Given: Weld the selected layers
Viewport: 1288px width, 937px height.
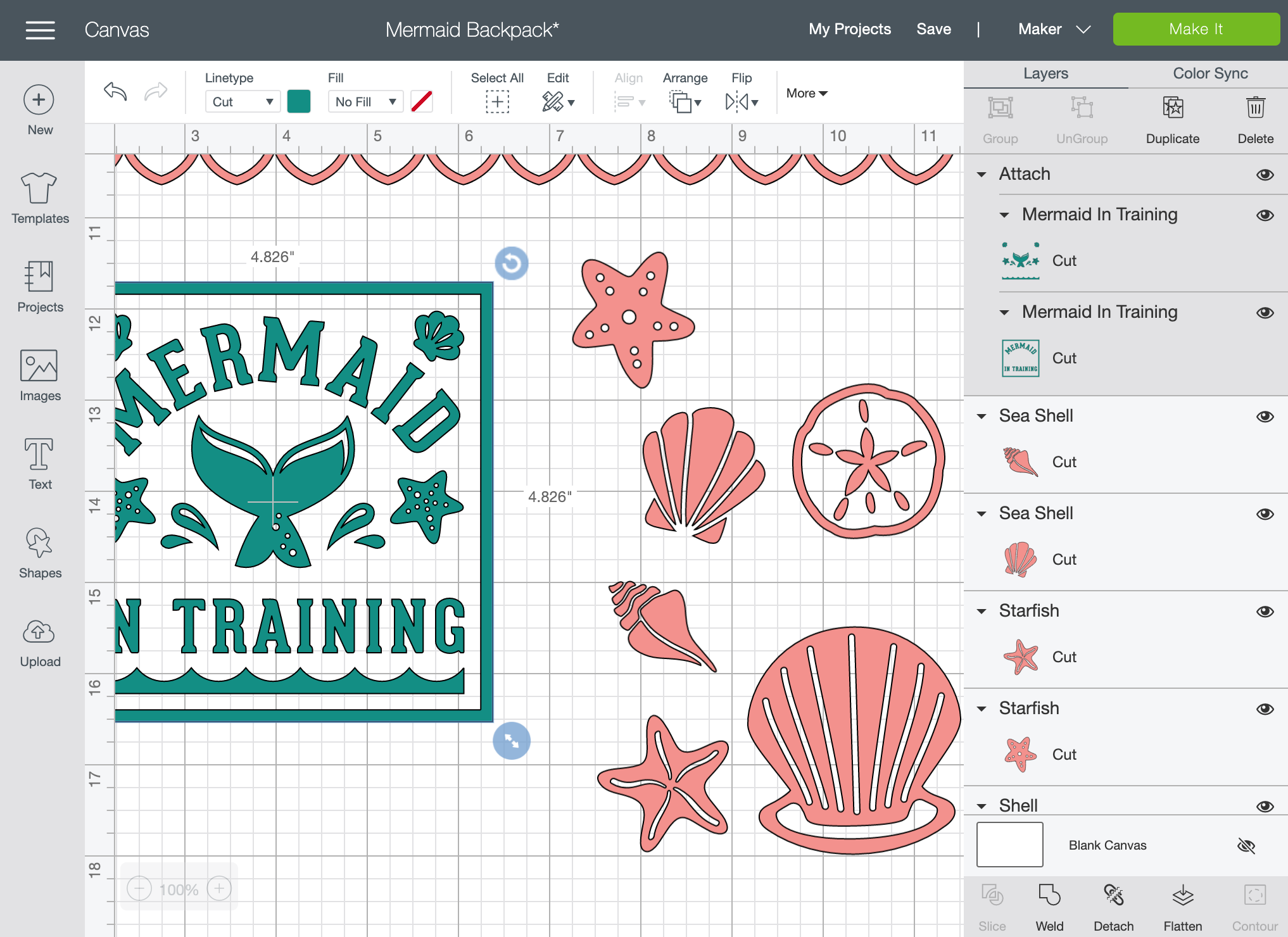Looking at the screenshot, I should click(x=1049, y=907).
